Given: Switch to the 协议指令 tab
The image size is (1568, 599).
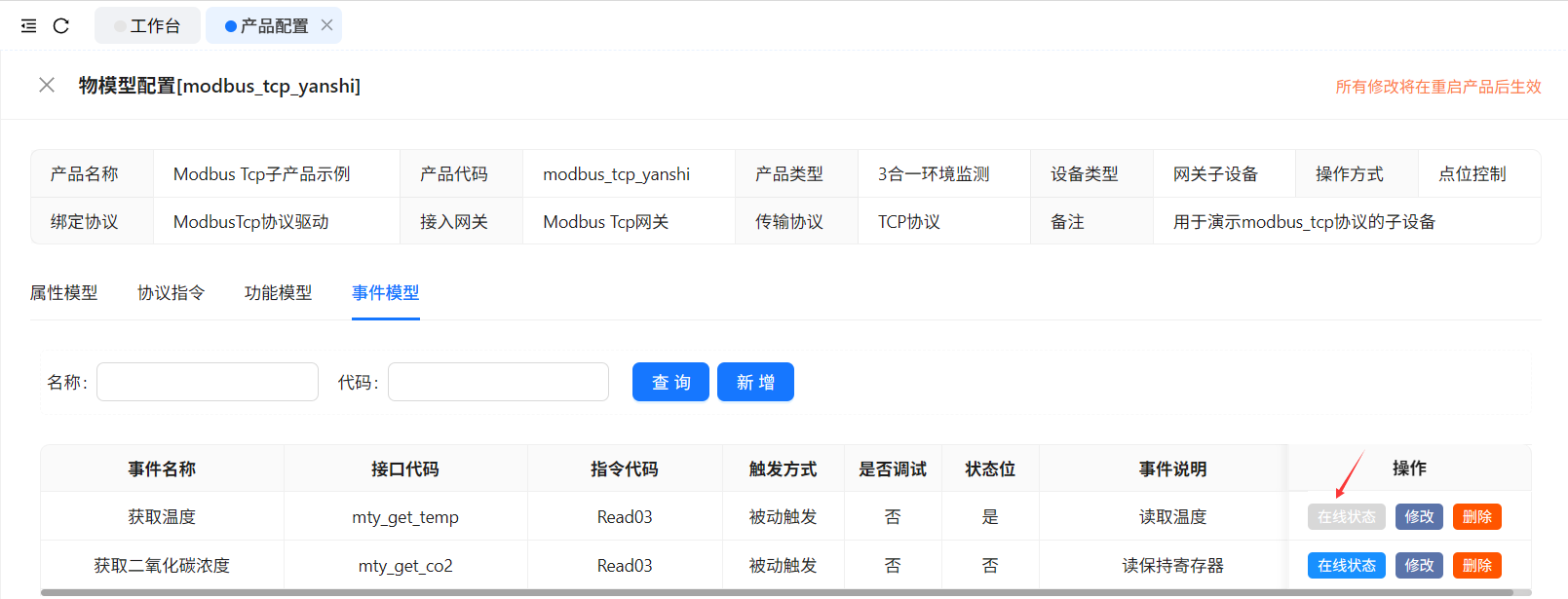Looking at the screenshot, I should (x=171, y=292).
